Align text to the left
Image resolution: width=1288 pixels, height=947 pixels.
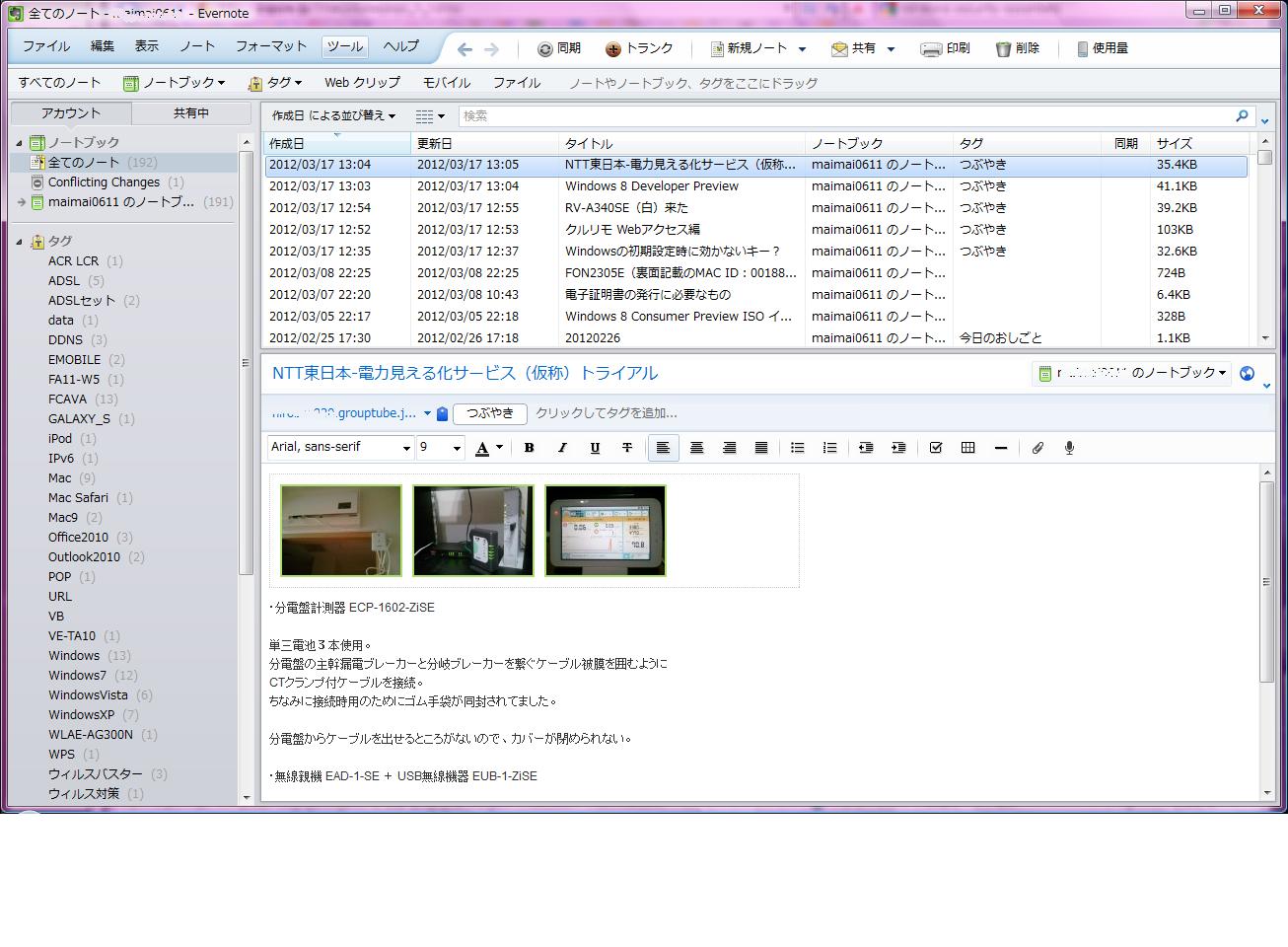coord(663,448)
